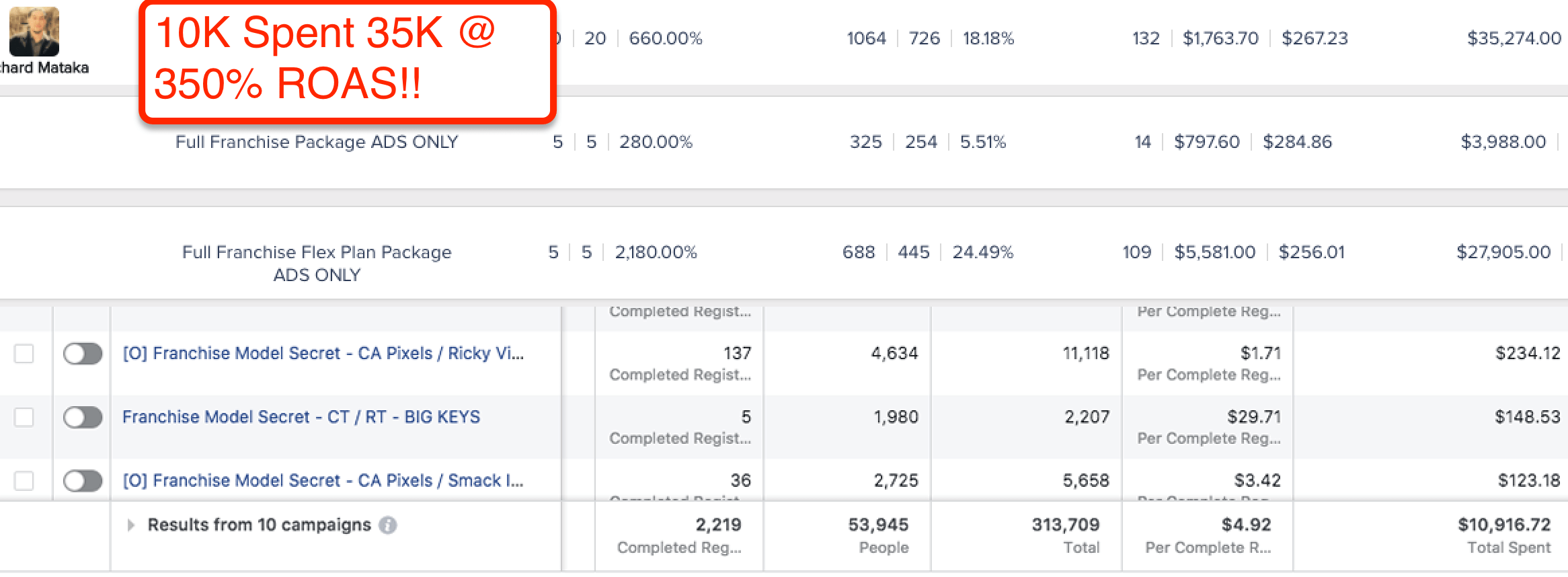
Task: Click the Richard Mataka name label
Action: [44, 68]
